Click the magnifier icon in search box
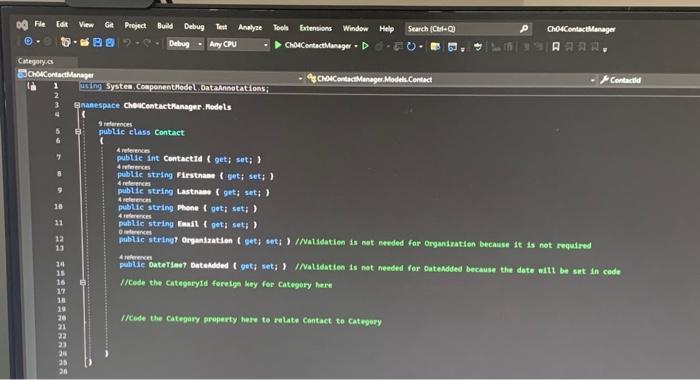Image resolution: width=700 pixels, height=380 pixels. pos(524,29)
